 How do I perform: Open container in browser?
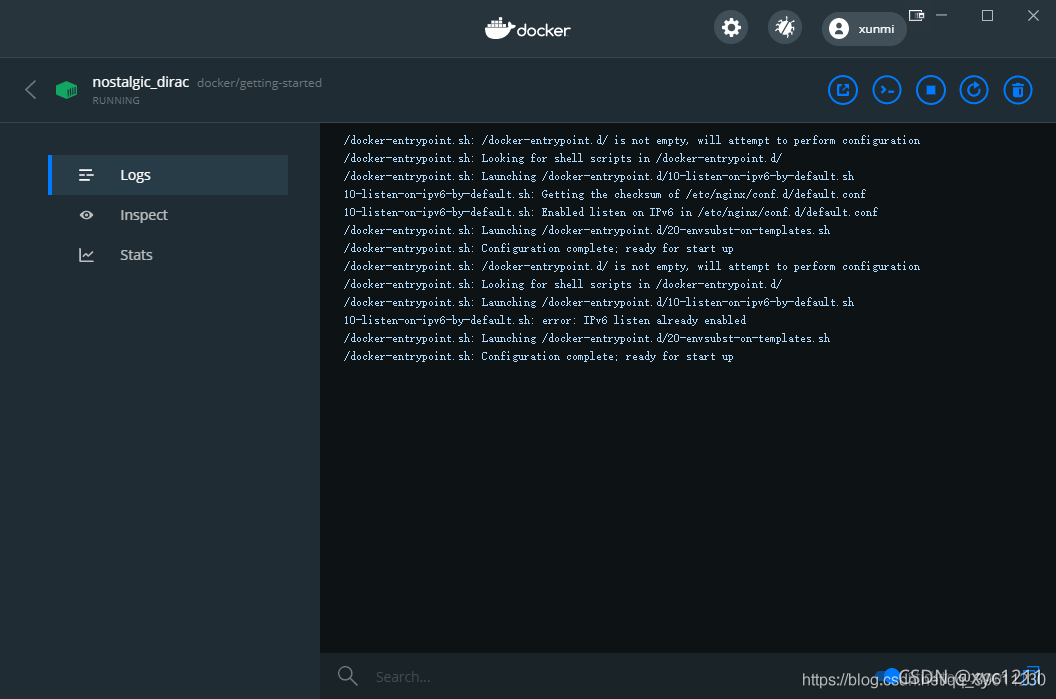pos(843,90)
